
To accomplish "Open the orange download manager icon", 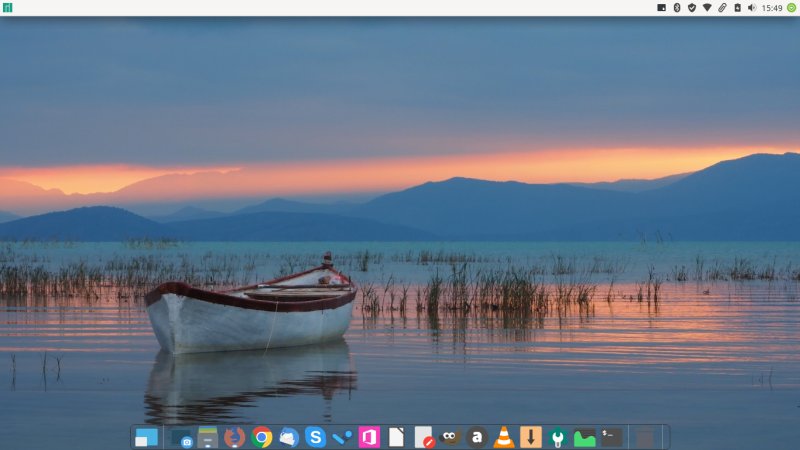I will point(531,437).
